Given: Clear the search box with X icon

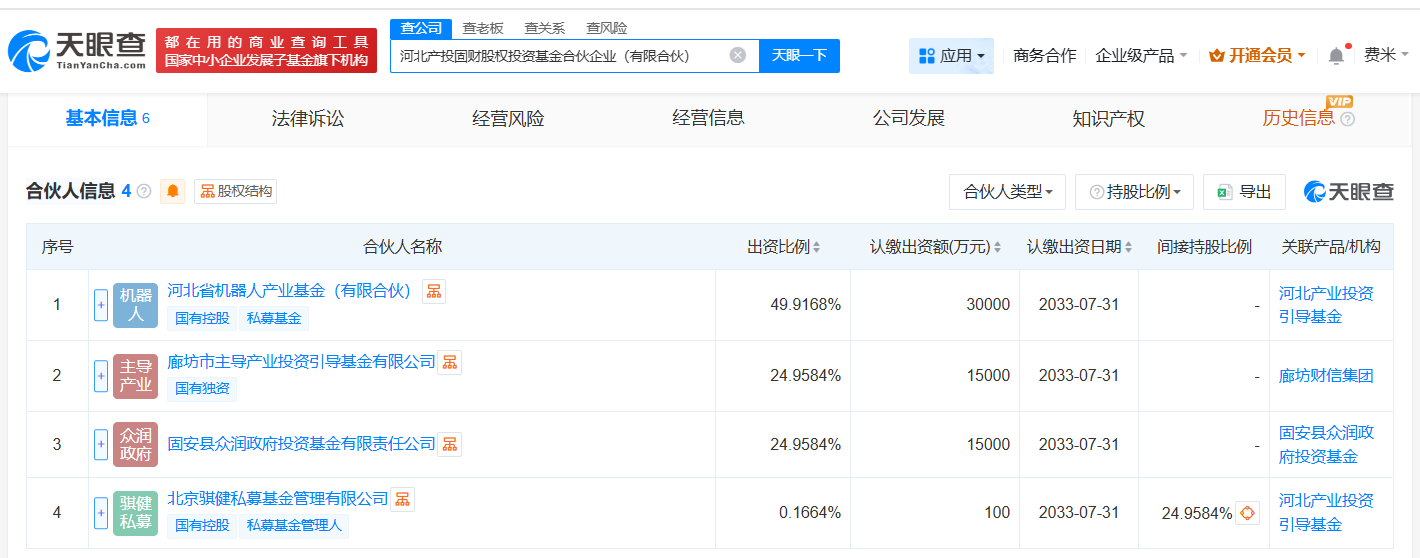Looking at the screenshot, I should coord(738,56).
